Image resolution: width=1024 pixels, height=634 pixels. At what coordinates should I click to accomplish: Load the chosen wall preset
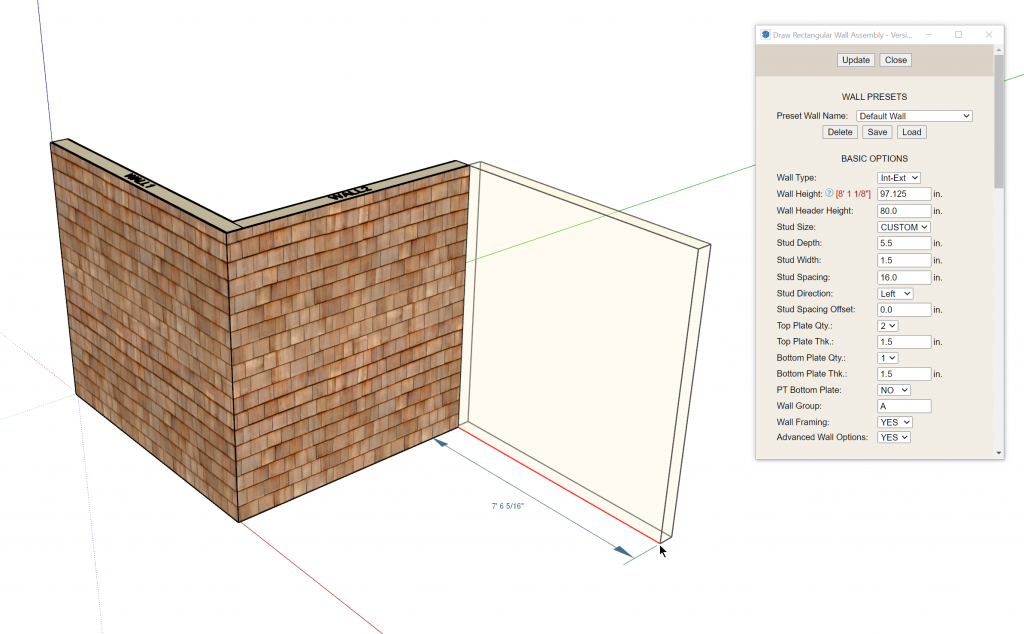click(x=910, y=132)
